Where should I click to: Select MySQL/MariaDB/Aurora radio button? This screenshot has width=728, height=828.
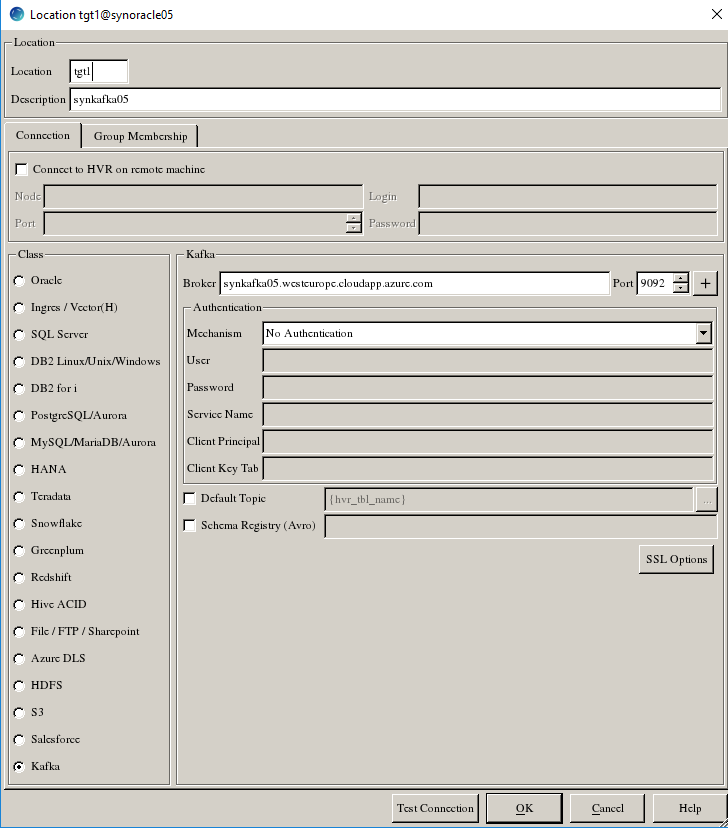[19, 443]
